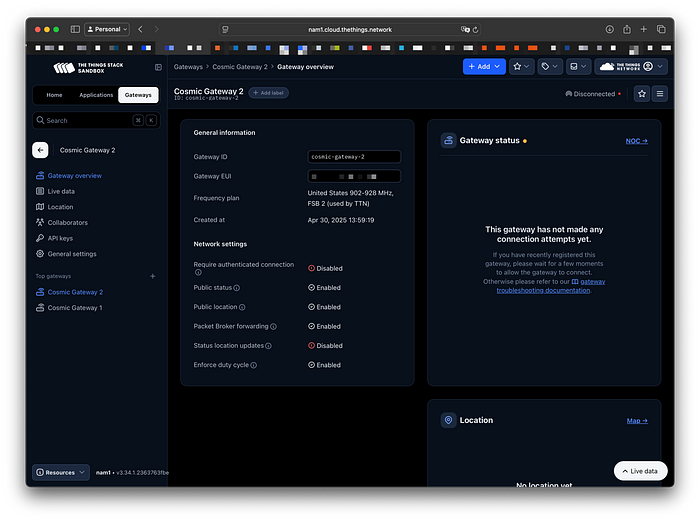Select the Gateways tab
Image resolution: width=700 pixels, height=521 pixels.
pos(138,95)
